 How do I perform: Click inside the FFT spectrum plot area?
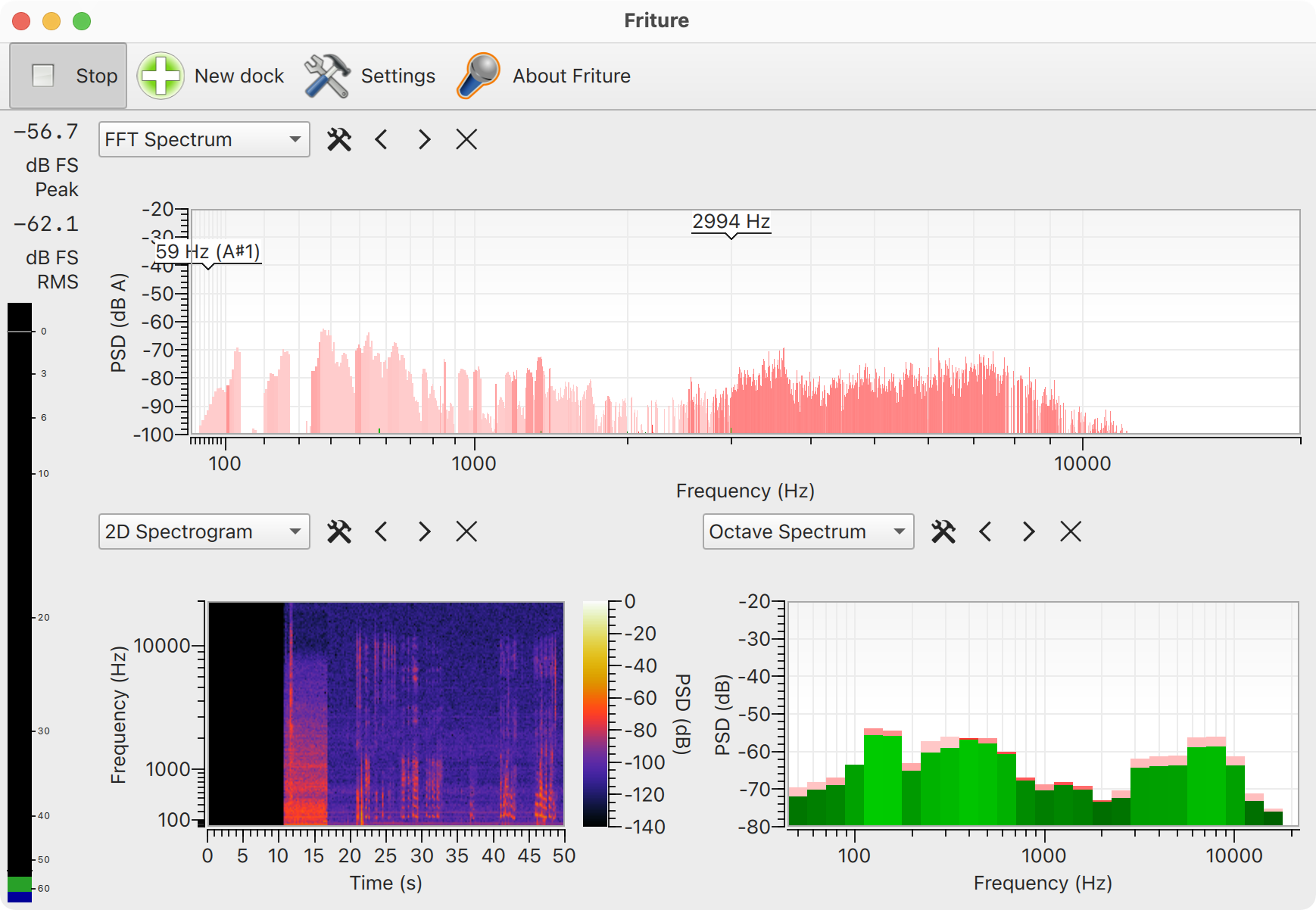coord(745,322)
